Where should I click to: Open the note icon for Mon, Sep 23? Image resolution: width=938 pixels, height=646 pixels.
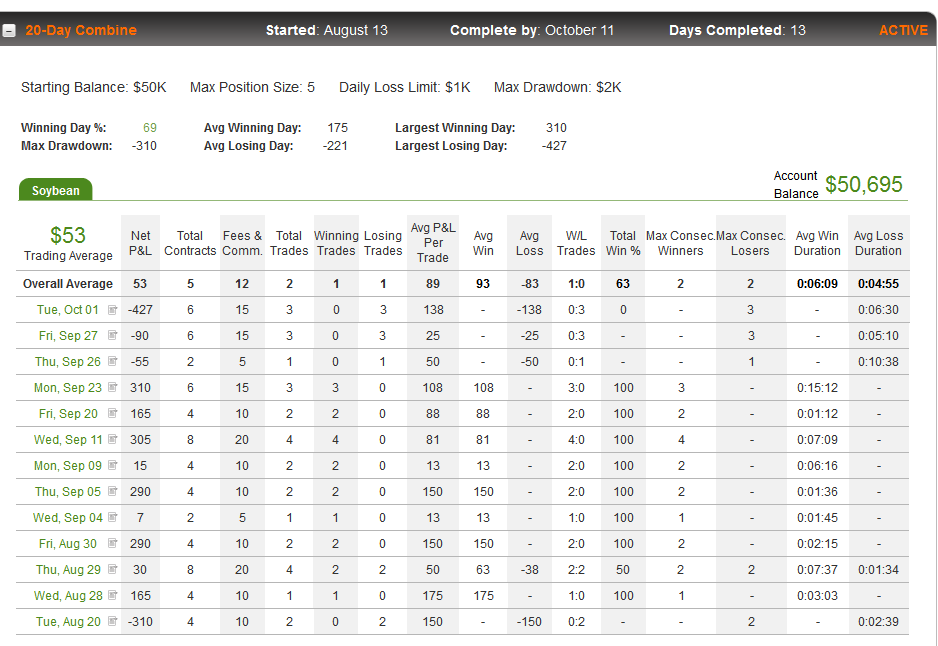coord(112,387)
